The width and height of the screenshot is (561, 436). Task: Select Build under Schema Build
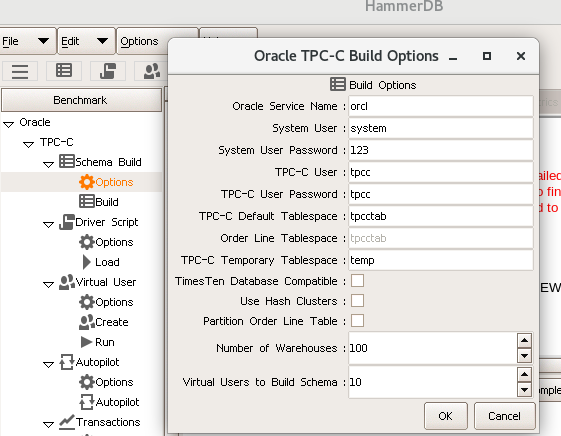tap(107, 202)
